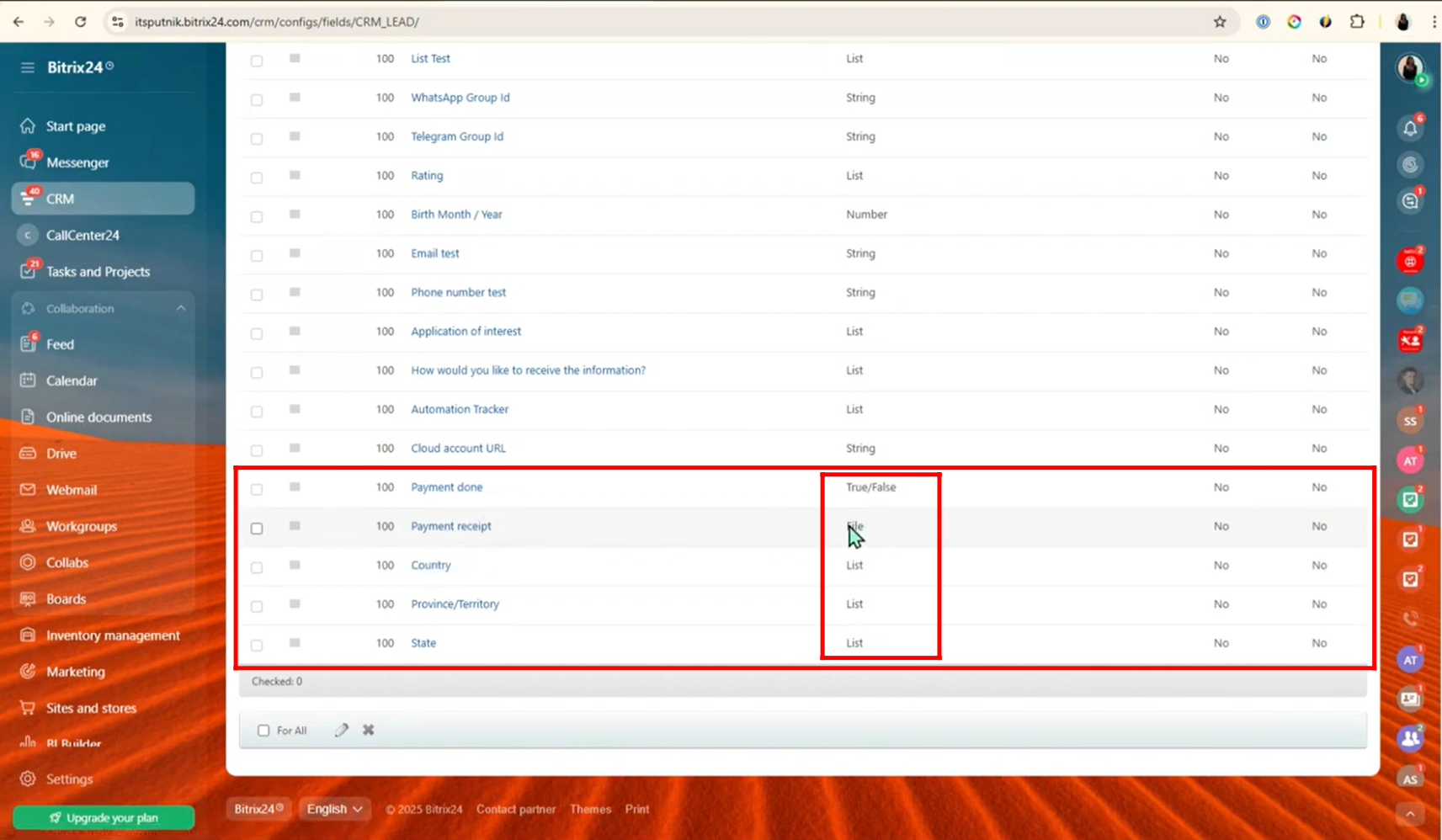
Task: Open the Webmail envelope icon
Action: click(x=28, y=489)
